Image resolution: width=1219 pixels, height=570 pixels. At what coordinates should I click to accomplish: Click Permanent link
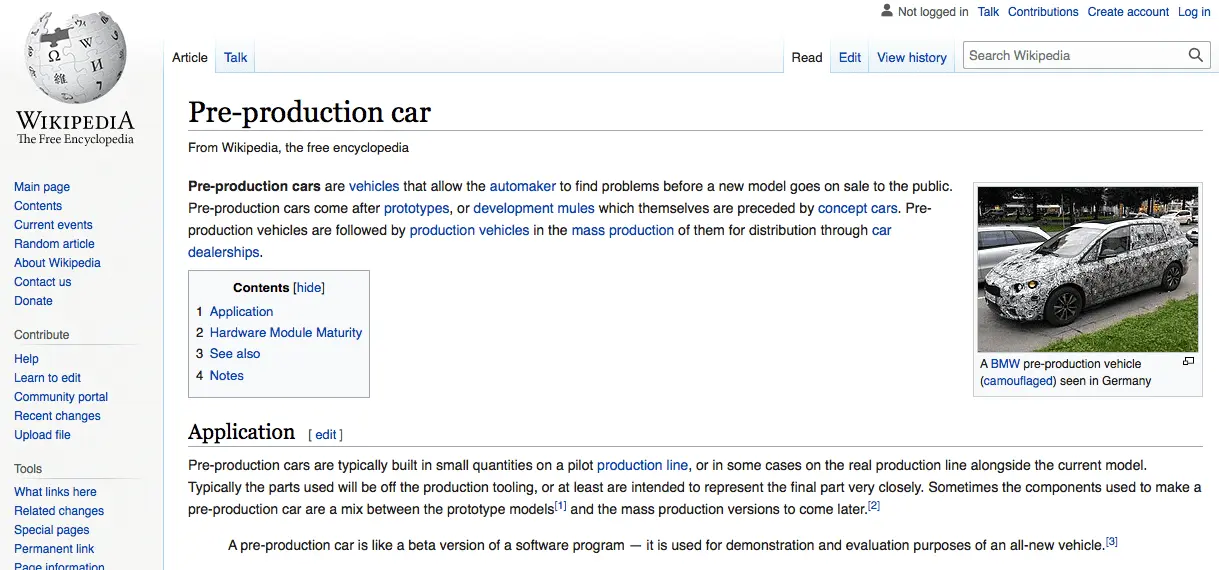click(54, 549)
